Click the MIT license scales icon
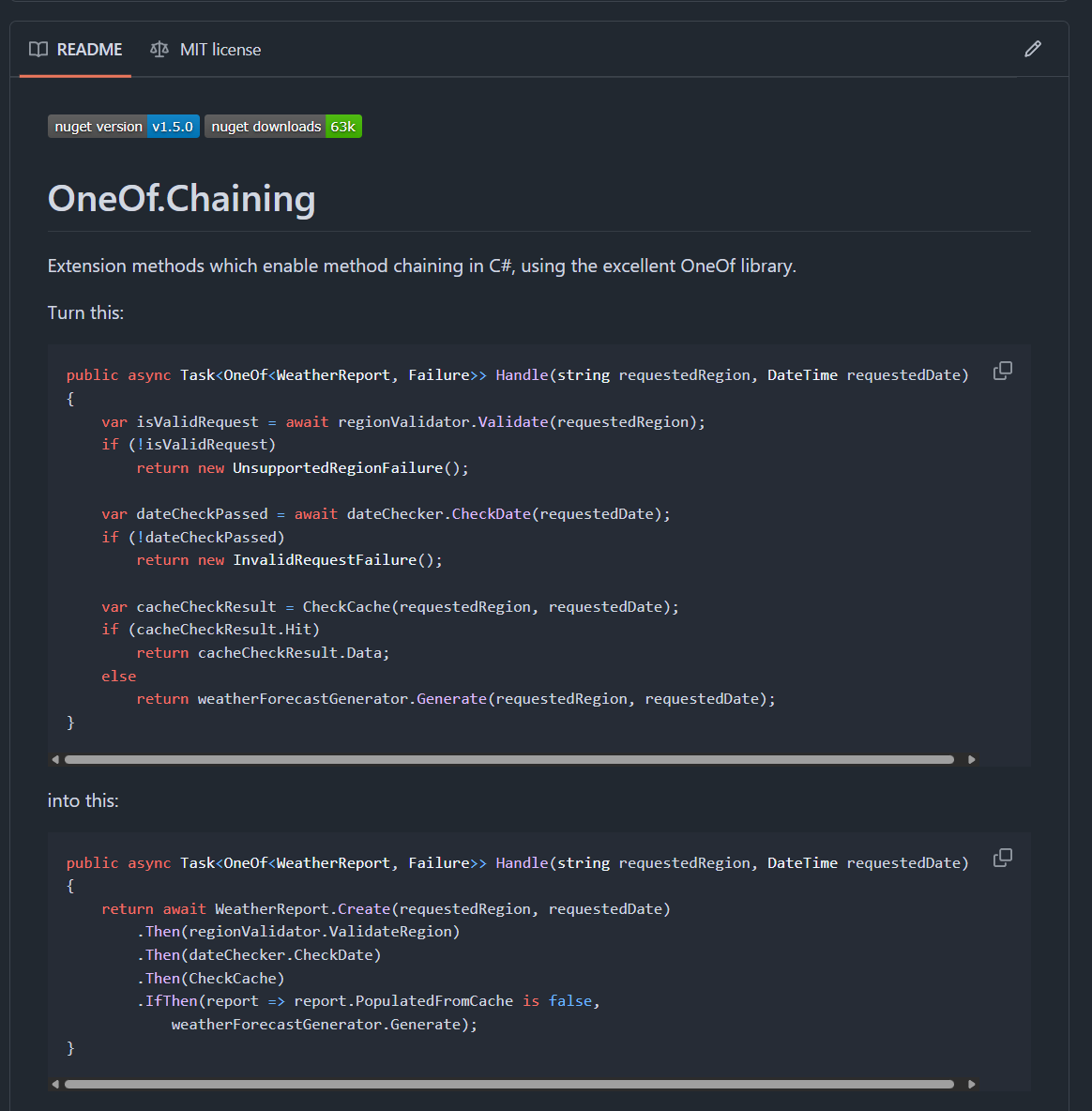 click(159, 50)
